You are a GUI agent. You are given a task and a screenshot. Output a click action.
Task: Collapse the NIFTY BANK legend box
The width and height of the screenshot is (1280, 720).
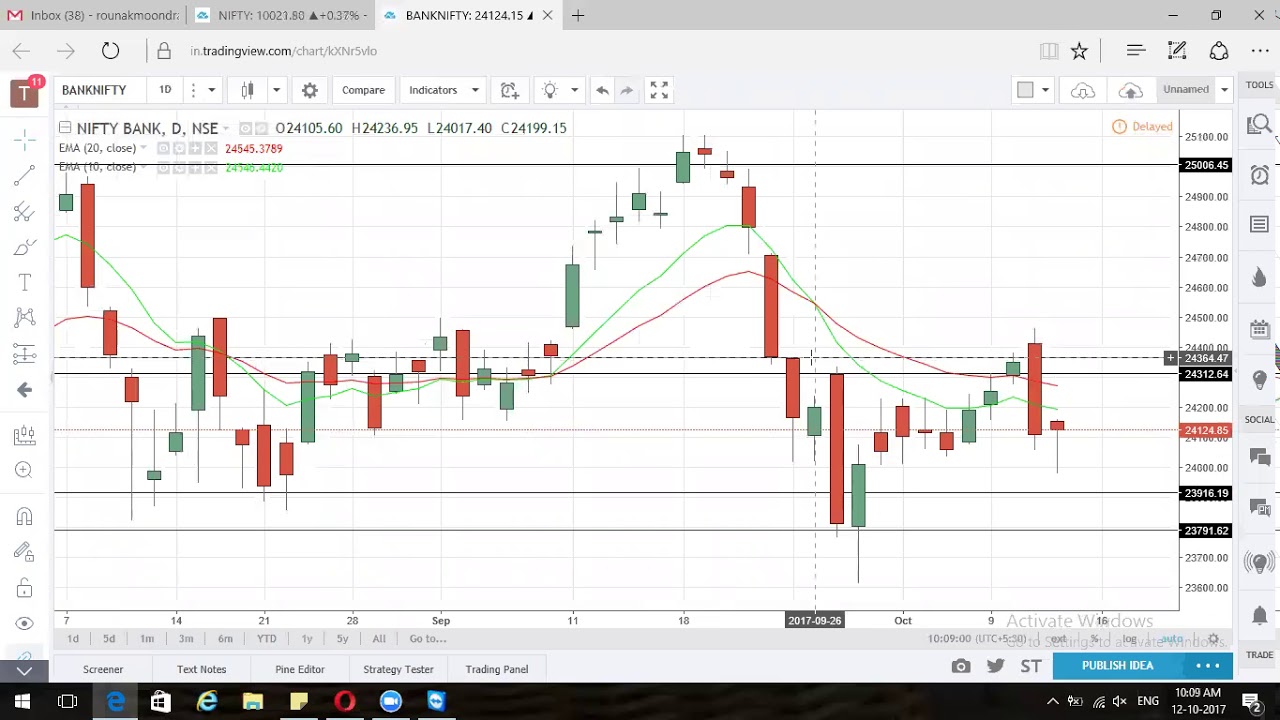coord(65,127)
